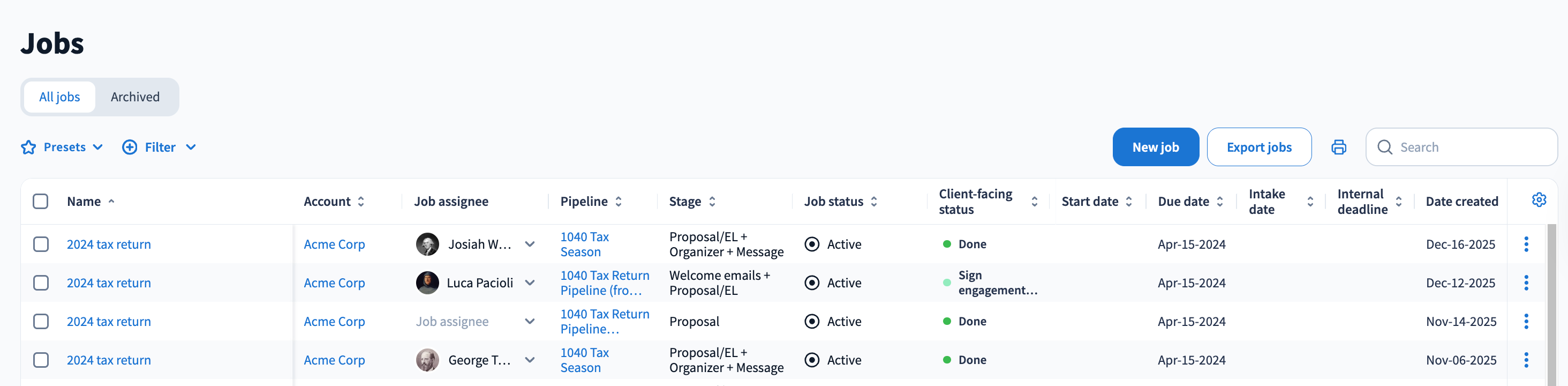Click the Export jobs button

click(x=1258, y=147)
